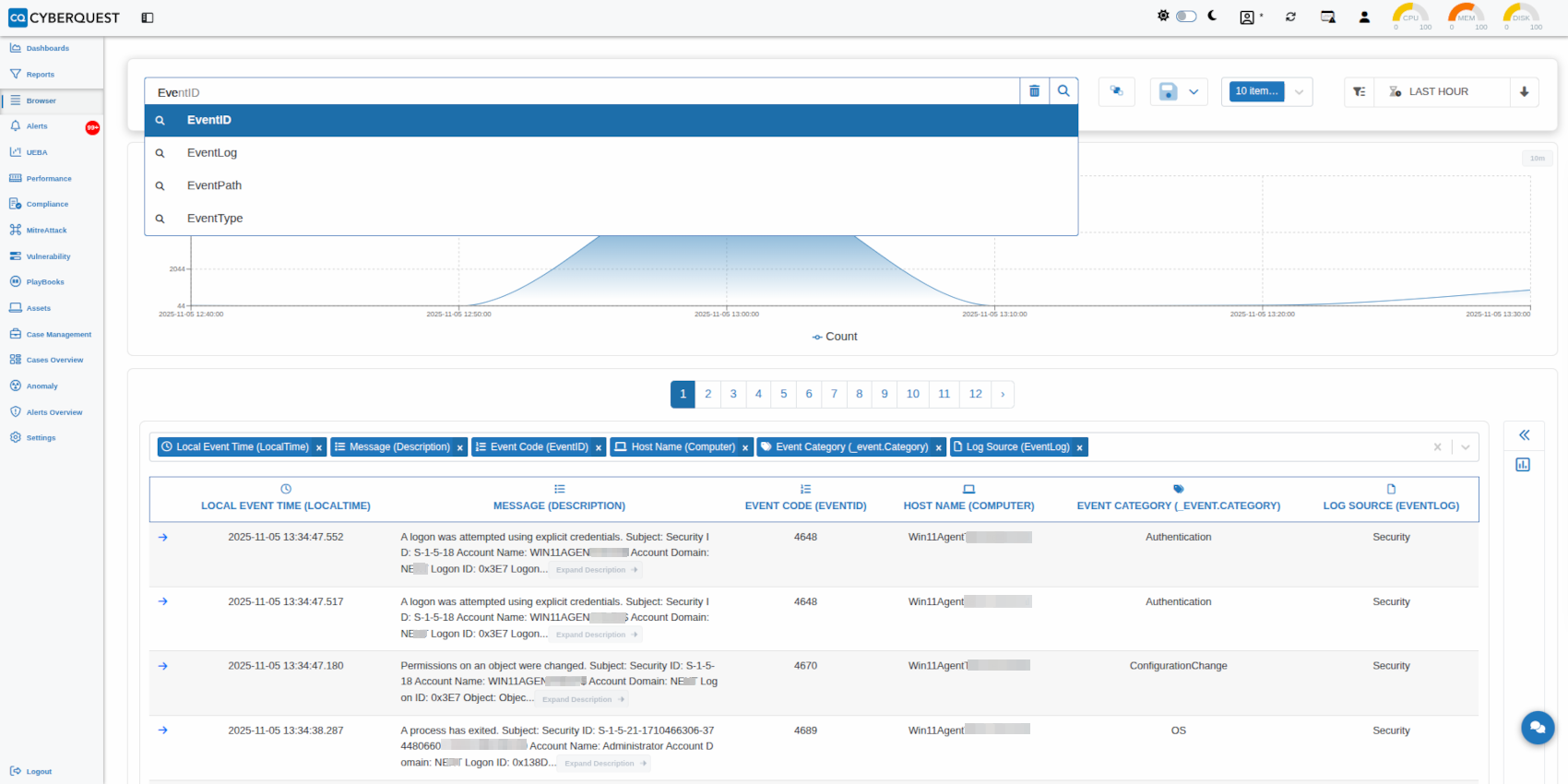Screen dimensions: 1568x784
Task: Toggle the sidebar collapse button near logo
Action: (148, 18)
